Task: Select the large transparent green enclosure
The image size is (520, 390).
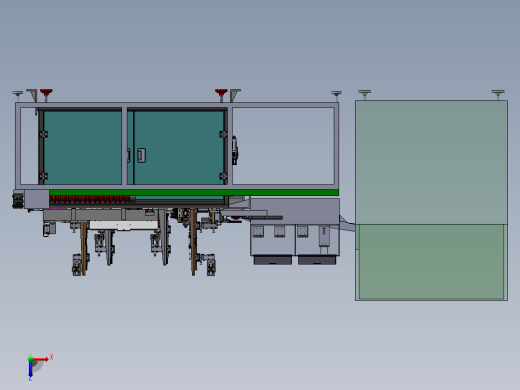Action: coord(431,200)
